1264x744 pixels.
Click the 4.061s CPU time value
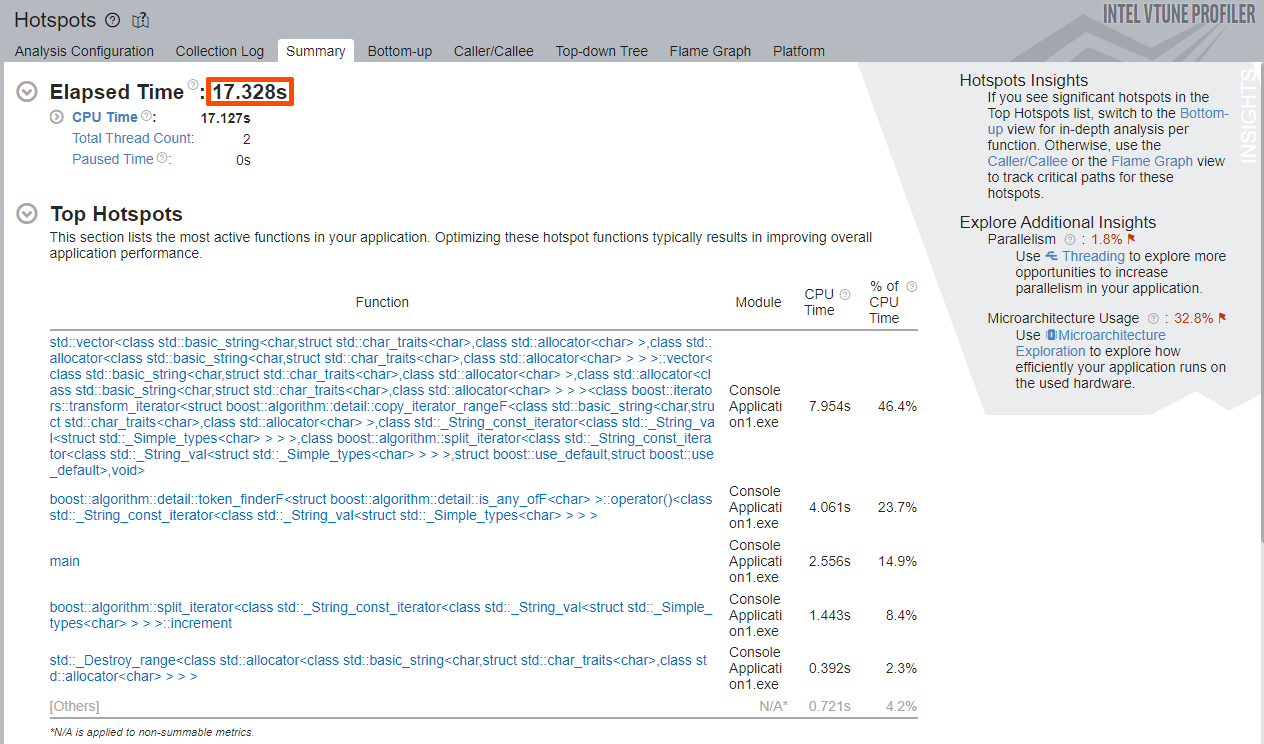pyautogui.click(x=830, y=507)
